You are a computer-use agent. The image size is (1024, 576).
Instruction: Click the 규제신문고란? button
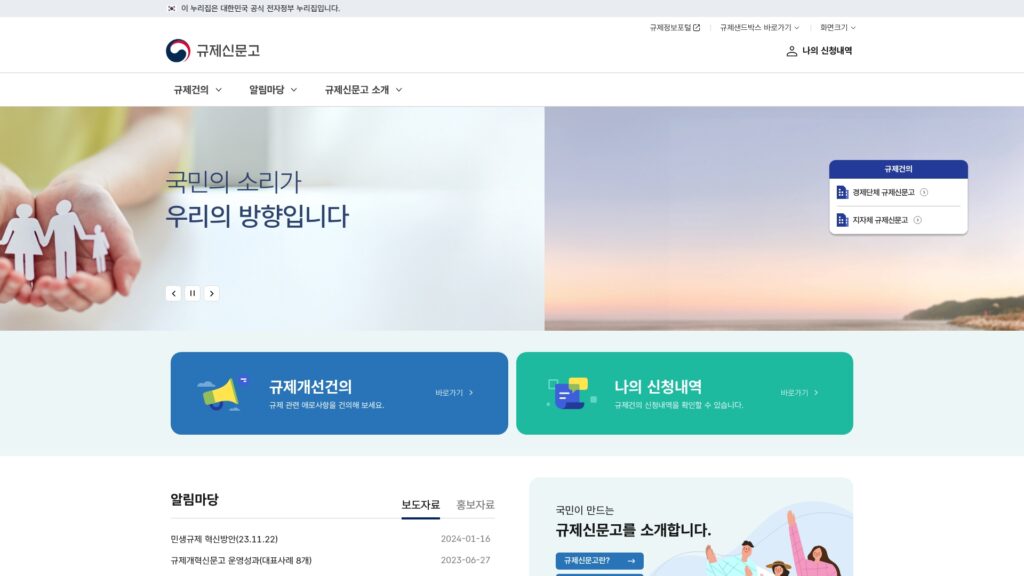point(599,561)
